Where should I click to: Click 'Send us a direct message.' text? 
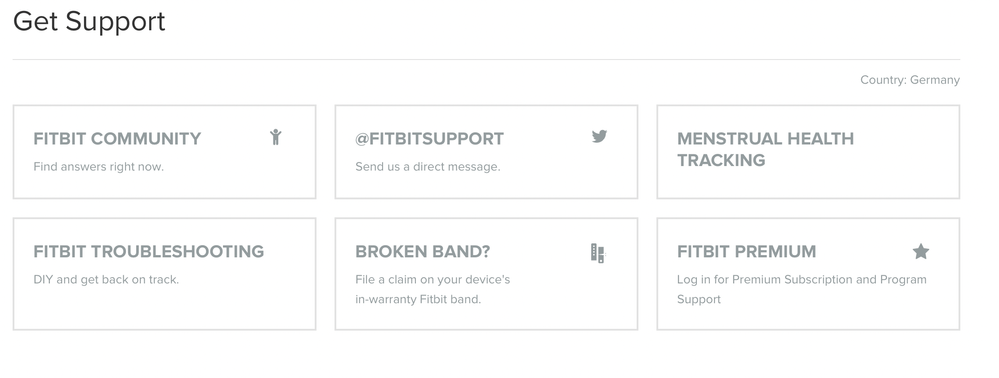pyautogui.click(x=428, y=167)
